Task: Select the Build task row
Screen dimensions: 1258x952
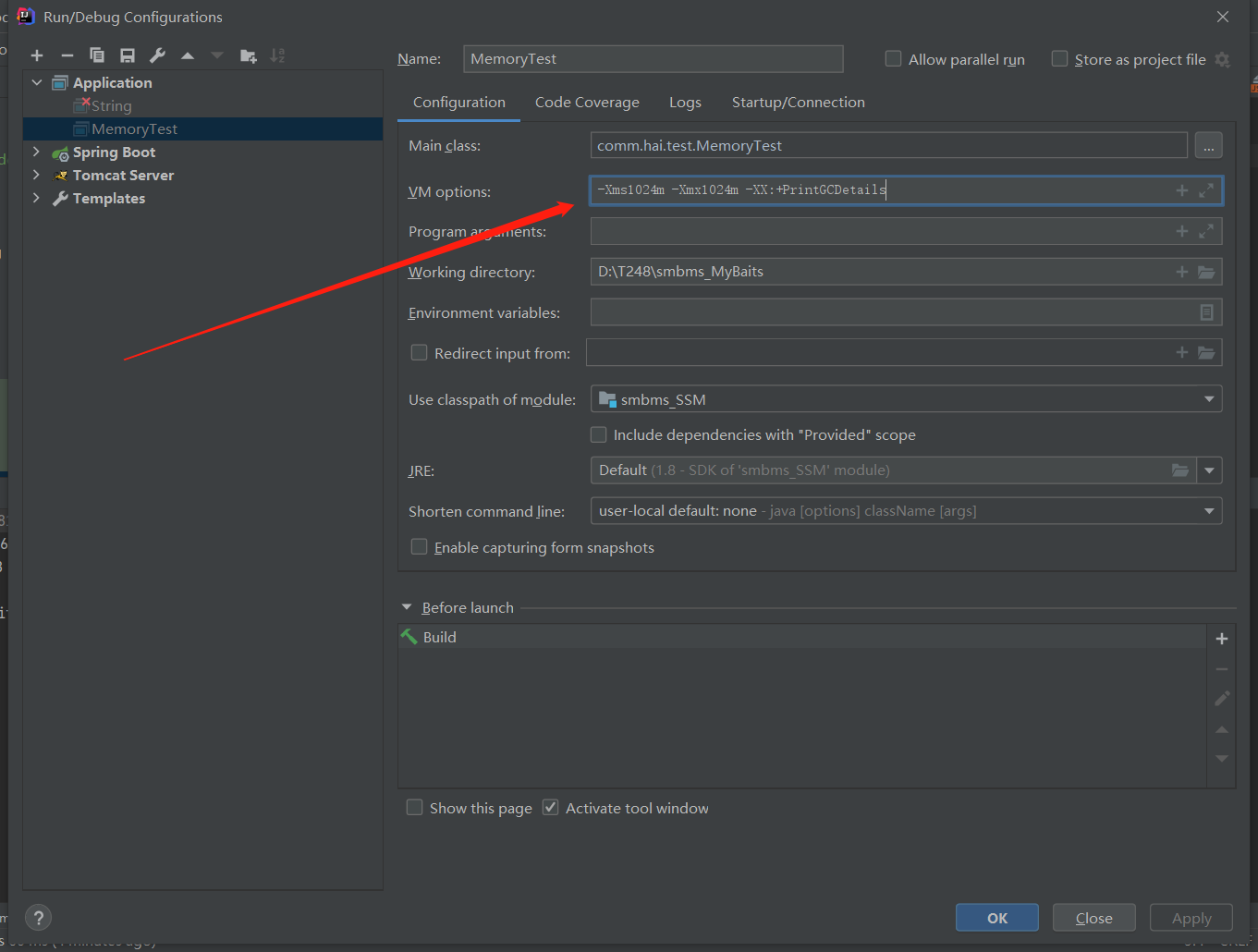Action: [802, 637]
